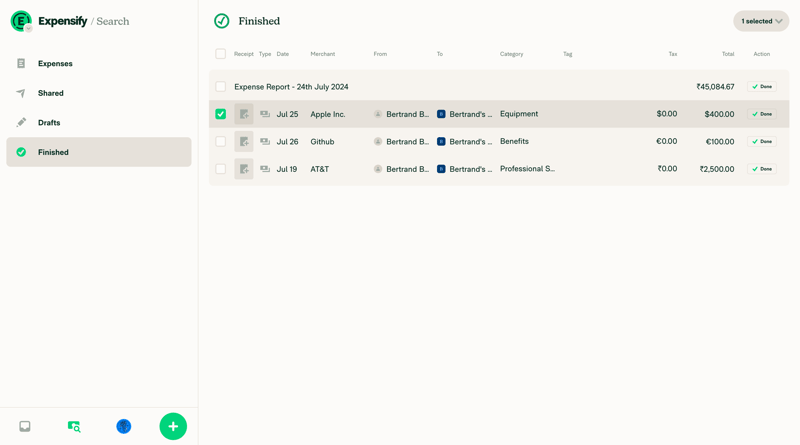The height and width of the screenshot is (445, 800).
Task: Click the Search breadcrumb text
Action: pos(113,21)
